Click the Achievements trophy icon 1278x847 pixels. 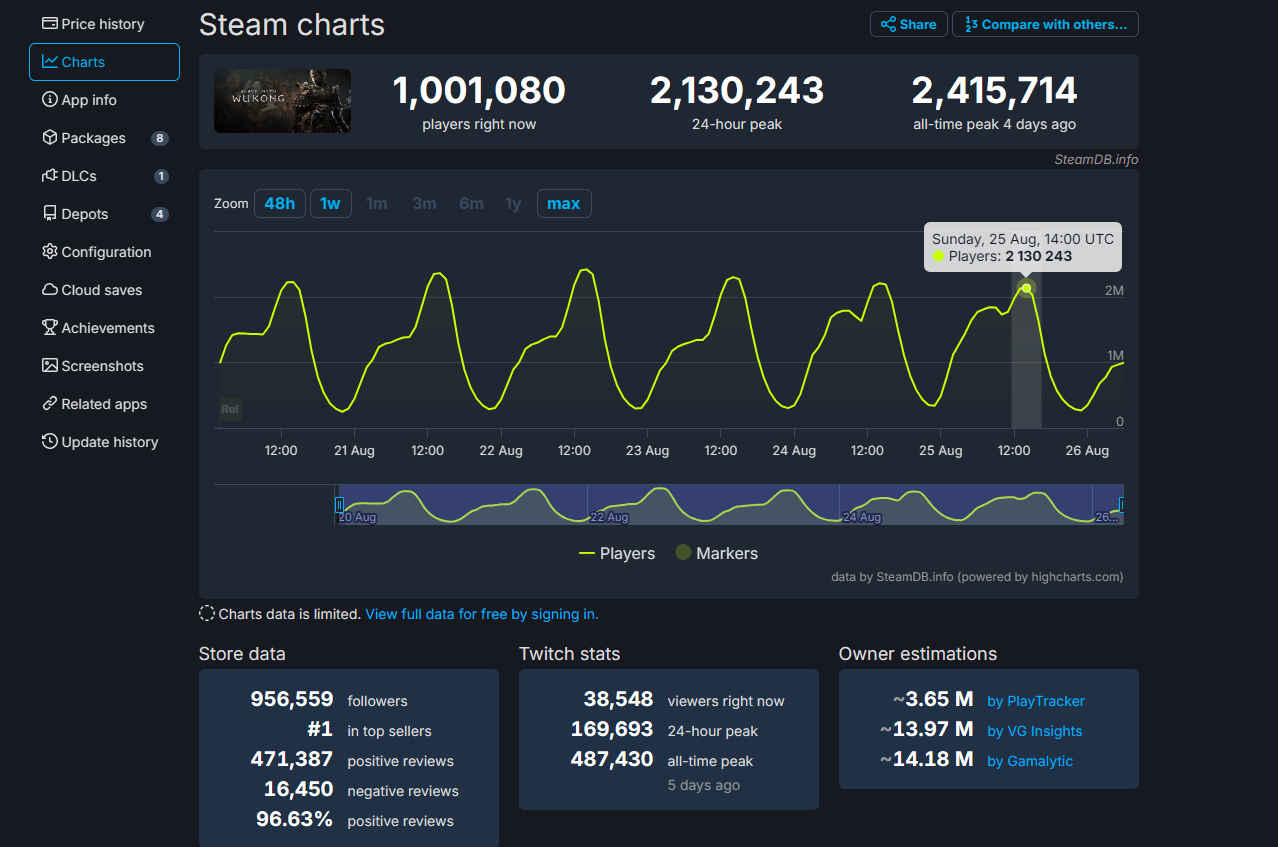pos(48,327)
